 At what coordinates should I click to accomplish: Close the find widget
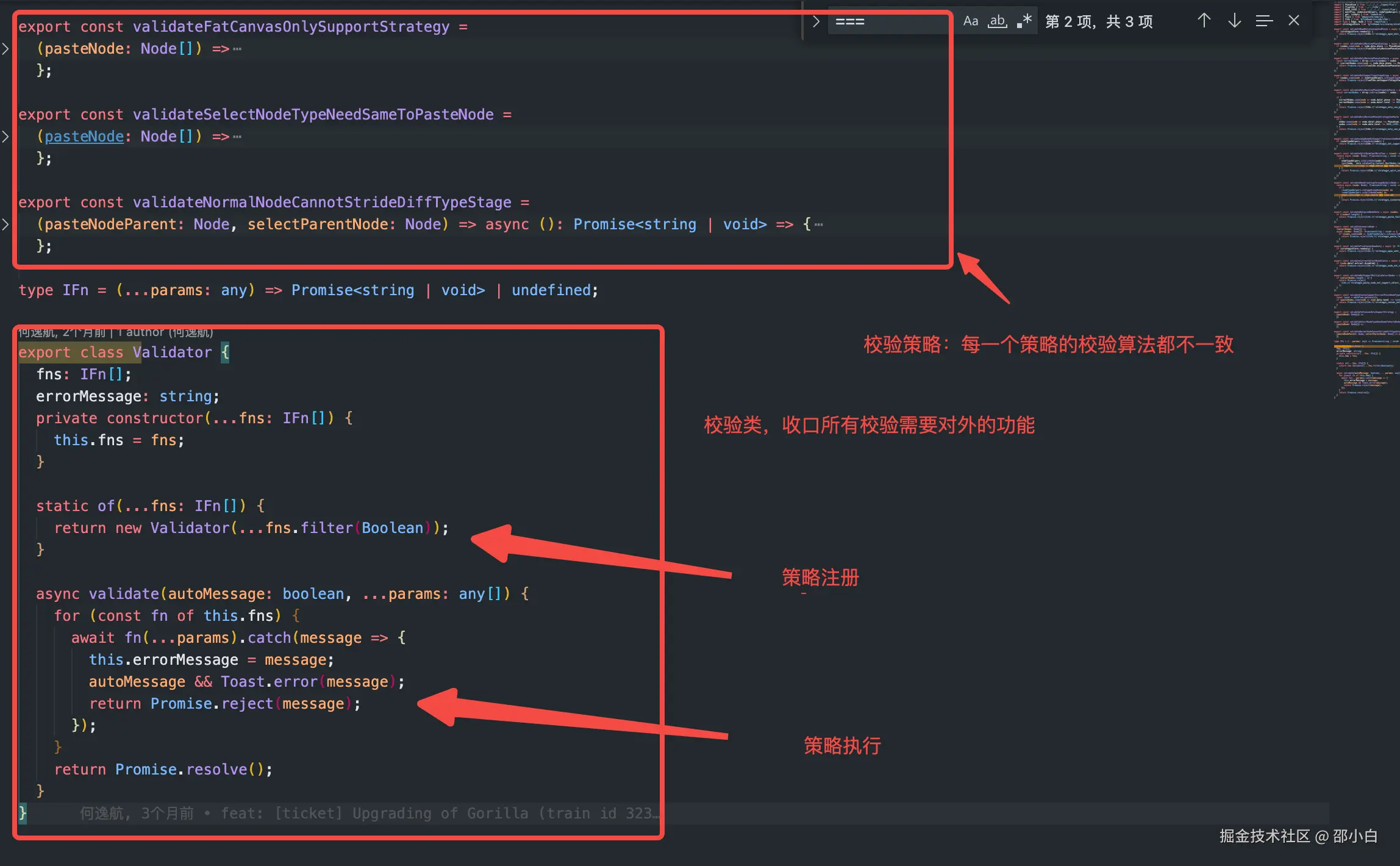[x=1294, y=21]
